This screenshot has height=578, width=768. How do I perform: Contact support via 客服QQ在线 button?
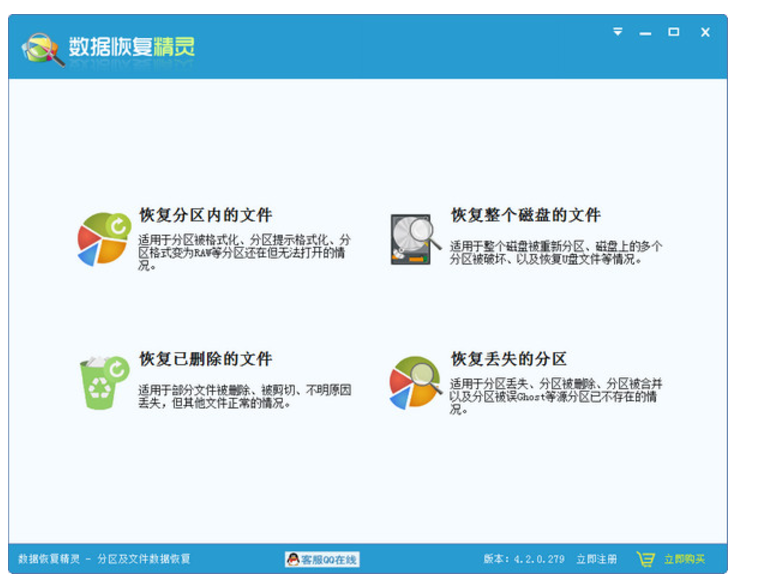pos(321,559)
